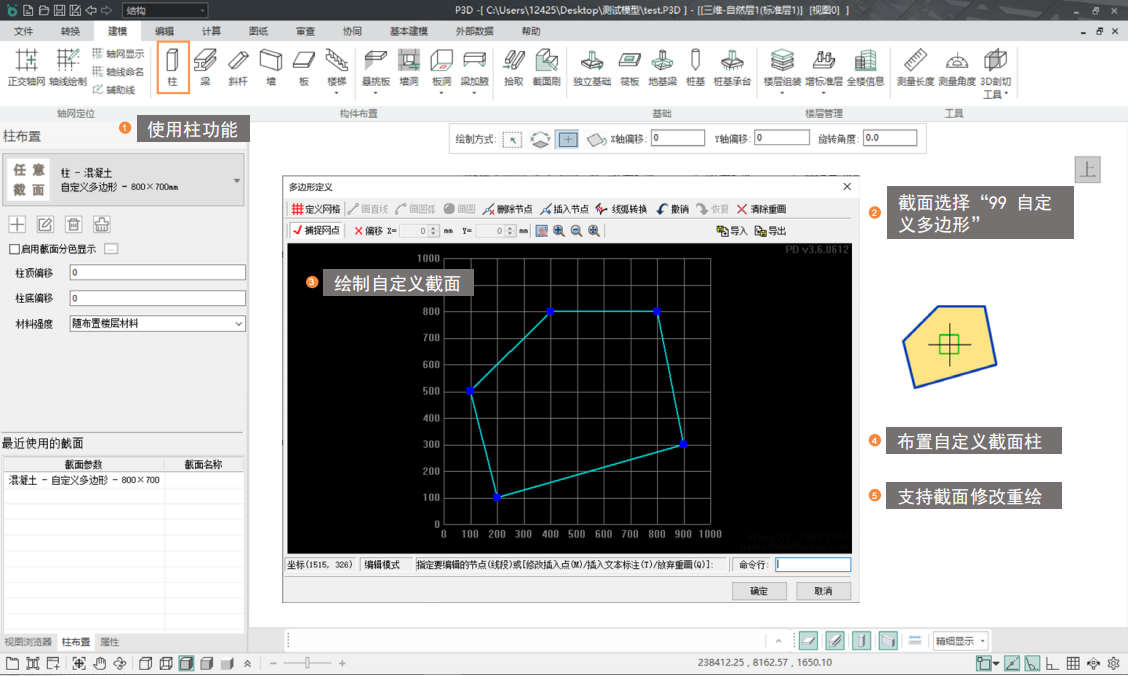This screenshot has width=1128, height=676.
Task: Click the zoom slider in status bar
Action: [308, 663]
